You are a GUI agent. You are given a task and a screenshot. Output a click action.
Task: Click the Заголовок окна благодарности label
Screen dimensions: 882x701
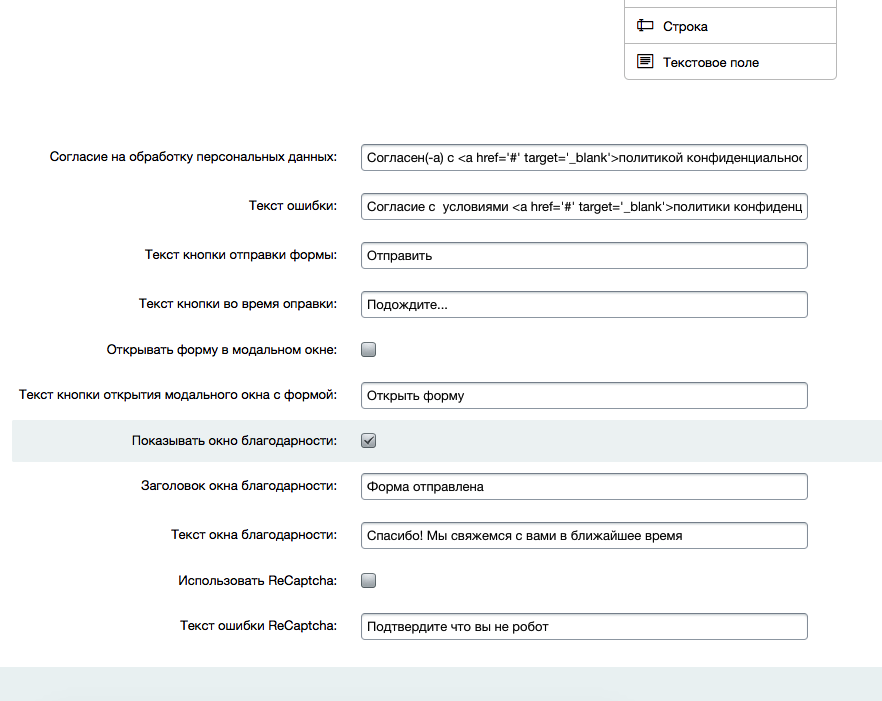tap(238, 486)
